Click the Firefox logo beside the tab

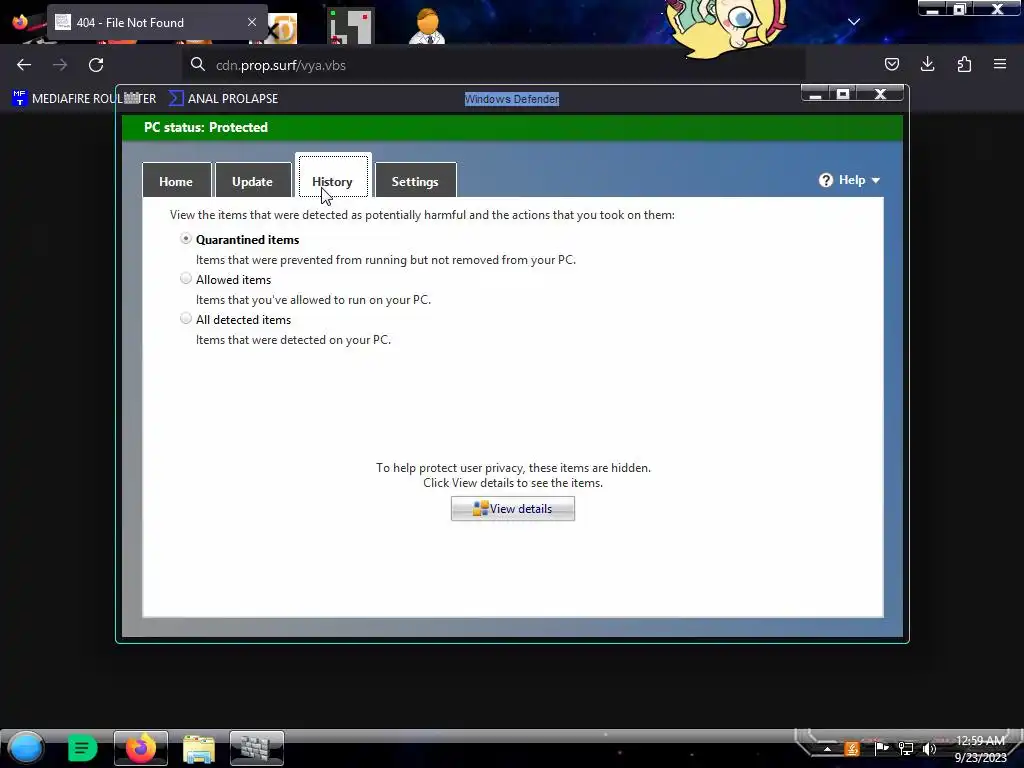point(20,22)
